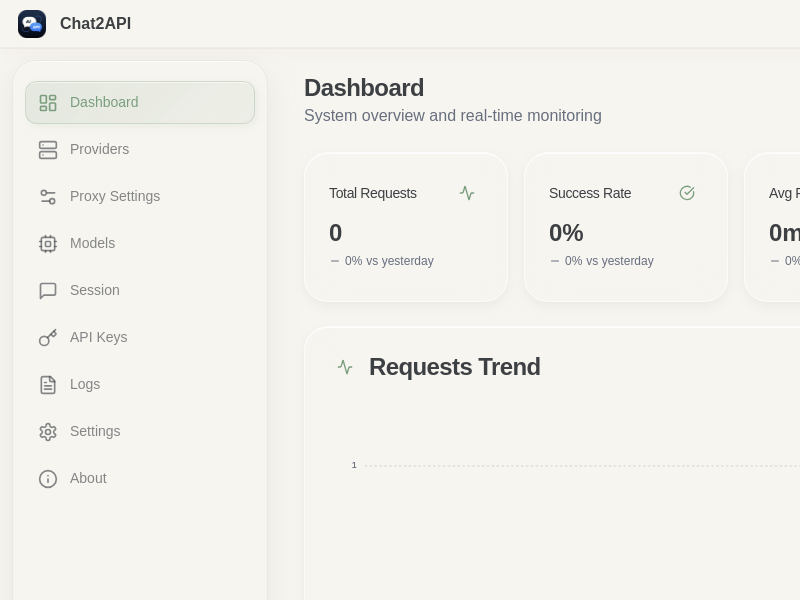Click the Chat2API app logo icon

(x=32, y=23)
